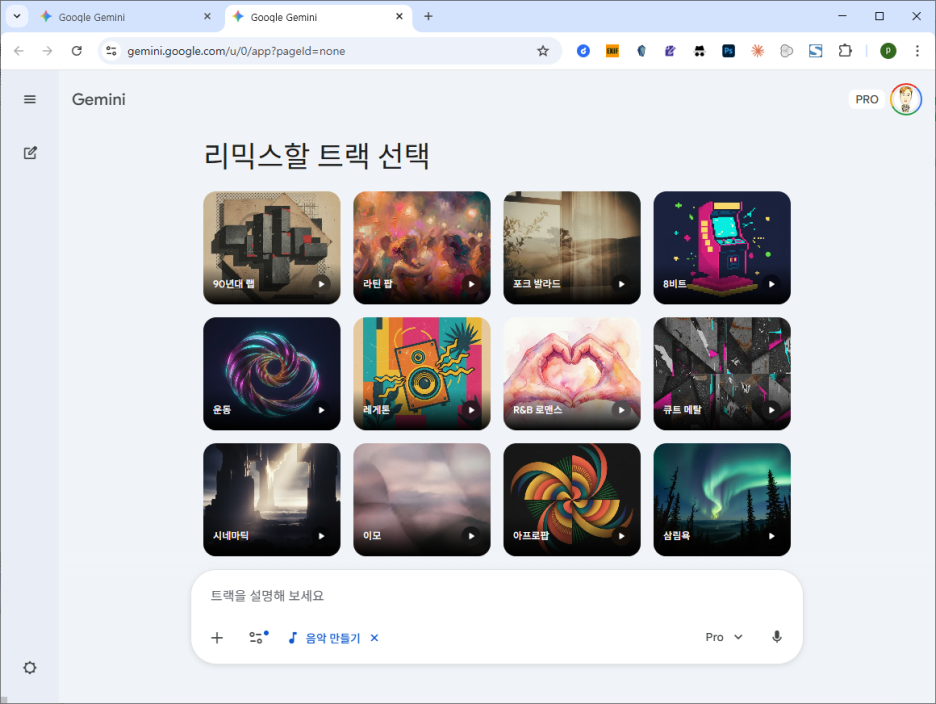The image size is (936, 704).
Task: Select the 아프로팝 colorful spiral card
Action: click(572, 499)
